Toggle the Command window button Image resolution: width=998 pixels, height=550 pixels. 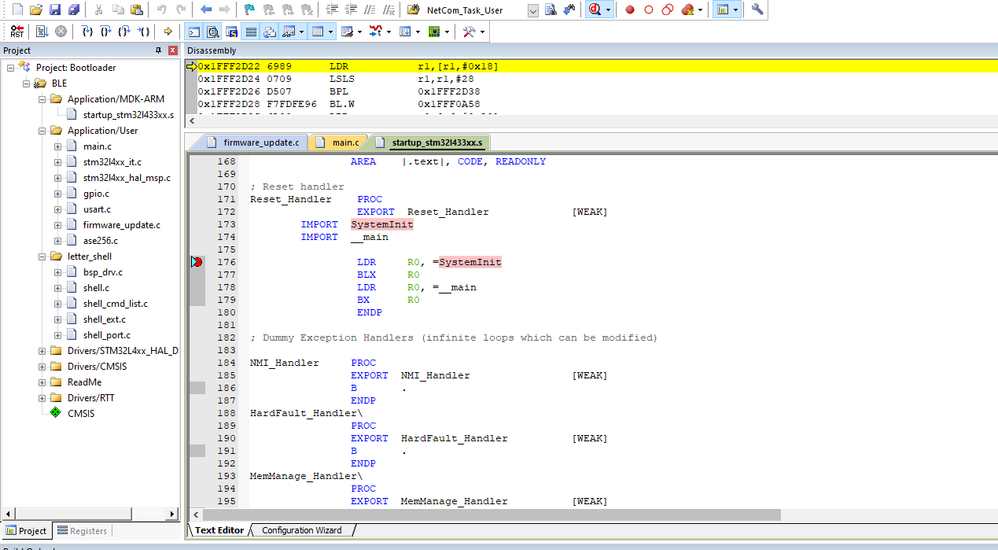tap(194, 32)
